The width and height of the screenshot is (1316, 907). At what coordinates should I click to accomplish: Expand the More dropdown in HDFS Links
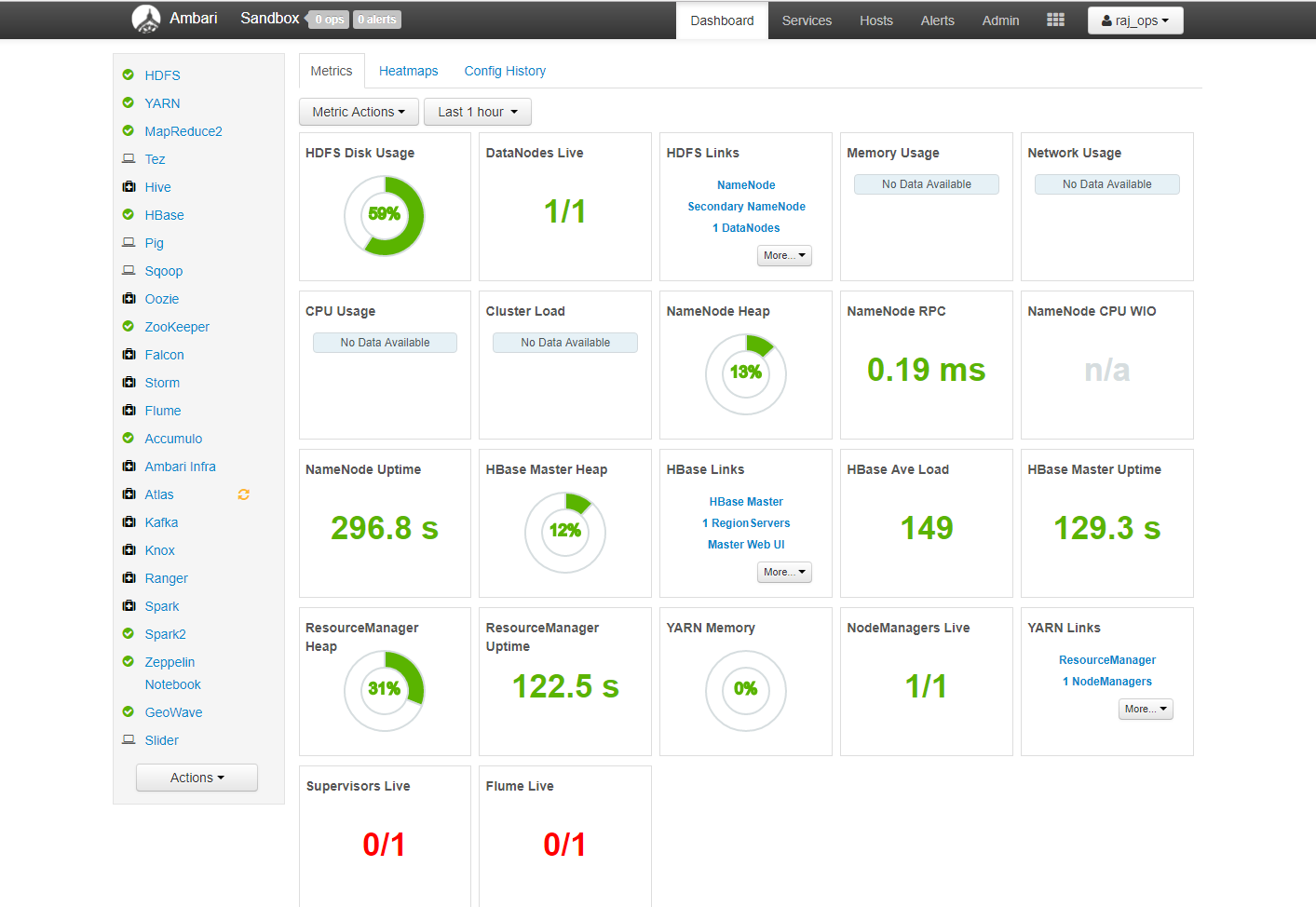pyautogui.click(x=784, y=255)
